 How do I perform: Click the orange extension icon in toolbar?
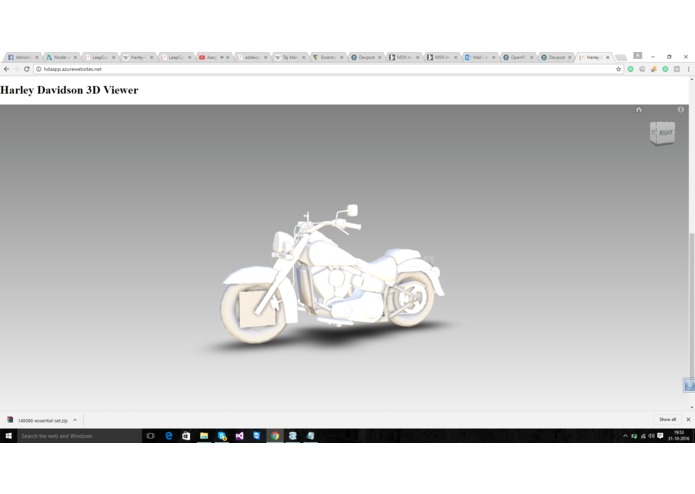654,69
